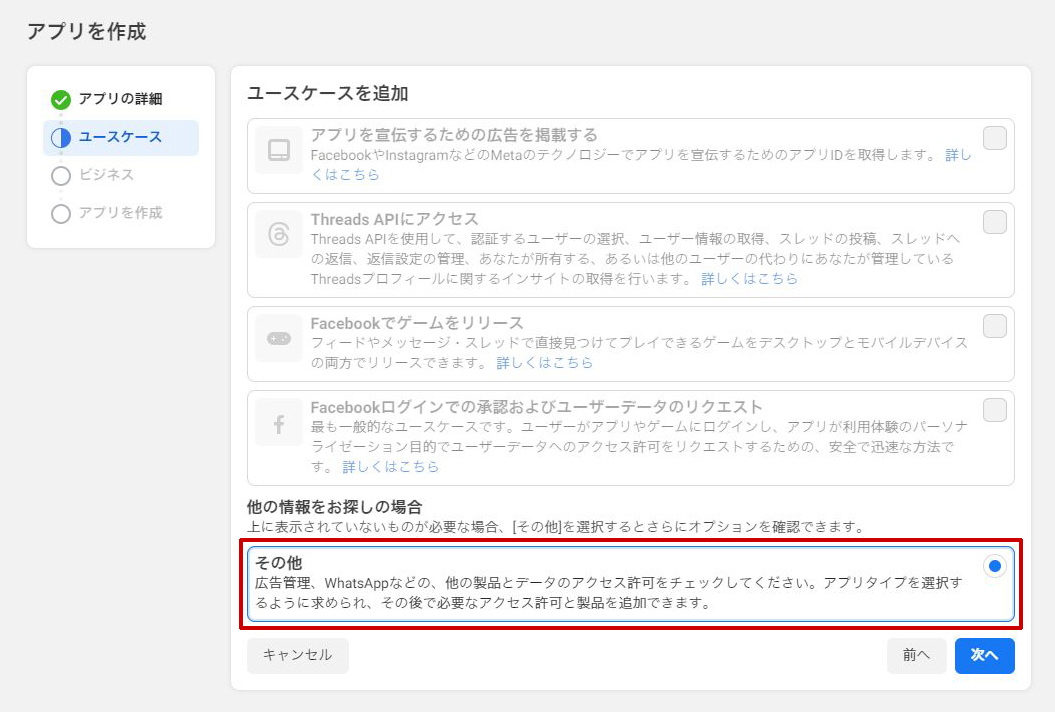Image resolution: width=1055 pixels, height=712 pixels.
Task: Click the アプリを宣伝するための広告を掲載する title
Action: click(454, 135)
